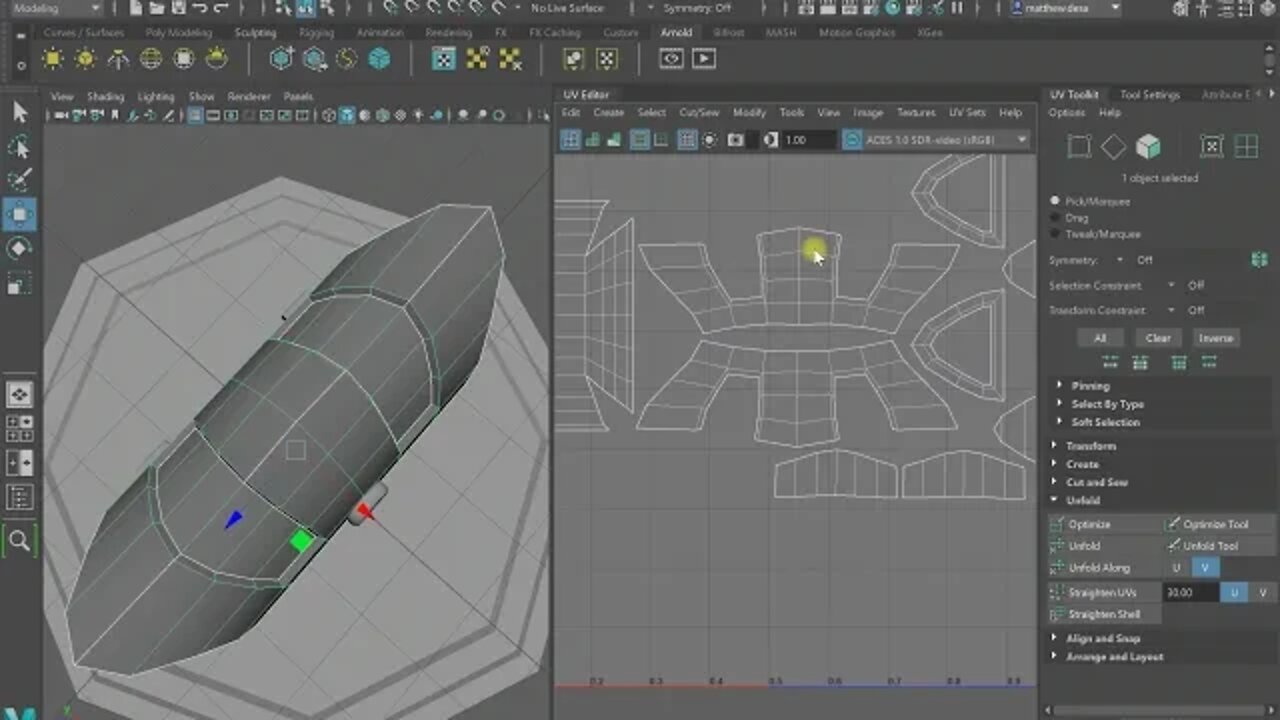Expand the Soft Selection section
The width and height of the screenshot is (1280, 720).
click(1105, 422)
